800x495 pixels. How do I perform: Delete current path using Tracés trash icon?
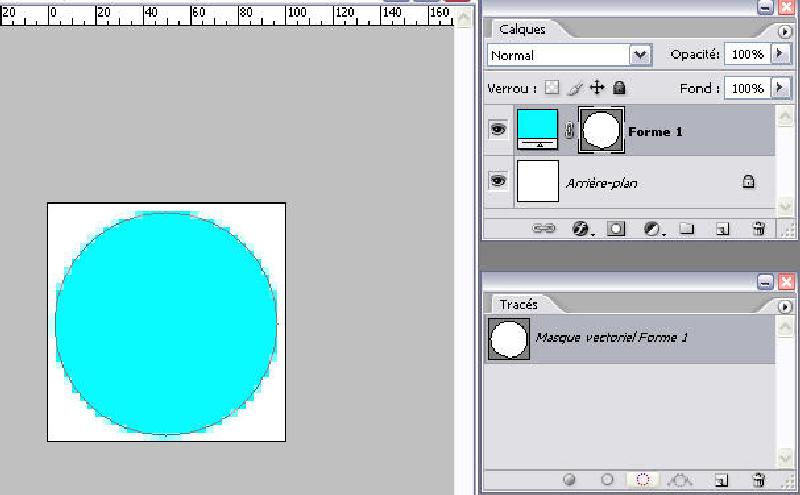click(759, 480)
